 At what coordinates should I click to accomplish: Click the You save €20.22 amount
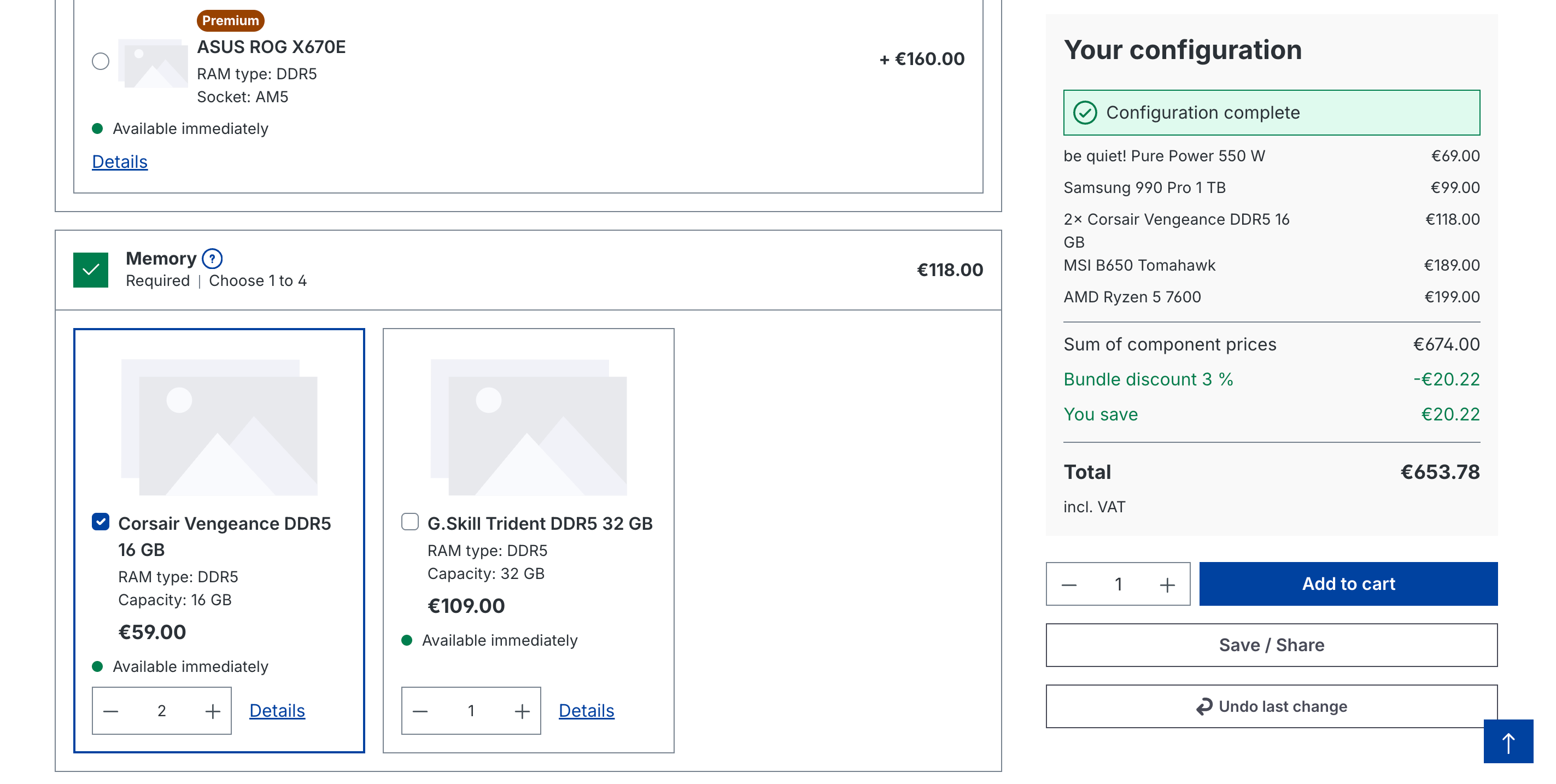click(1450, 414)
